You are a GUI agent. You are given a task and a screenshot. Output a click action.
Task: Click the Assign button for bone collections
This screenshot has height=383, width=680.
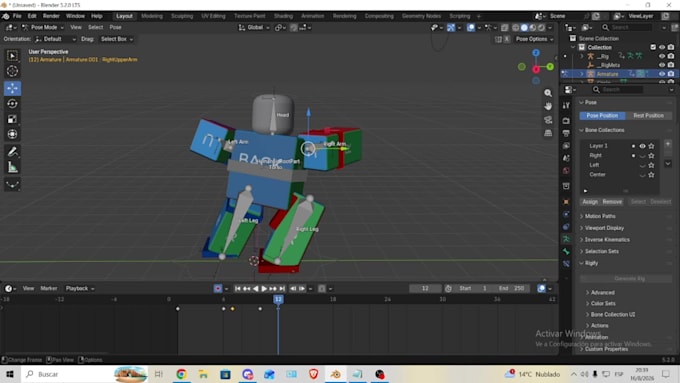point(590,202)
